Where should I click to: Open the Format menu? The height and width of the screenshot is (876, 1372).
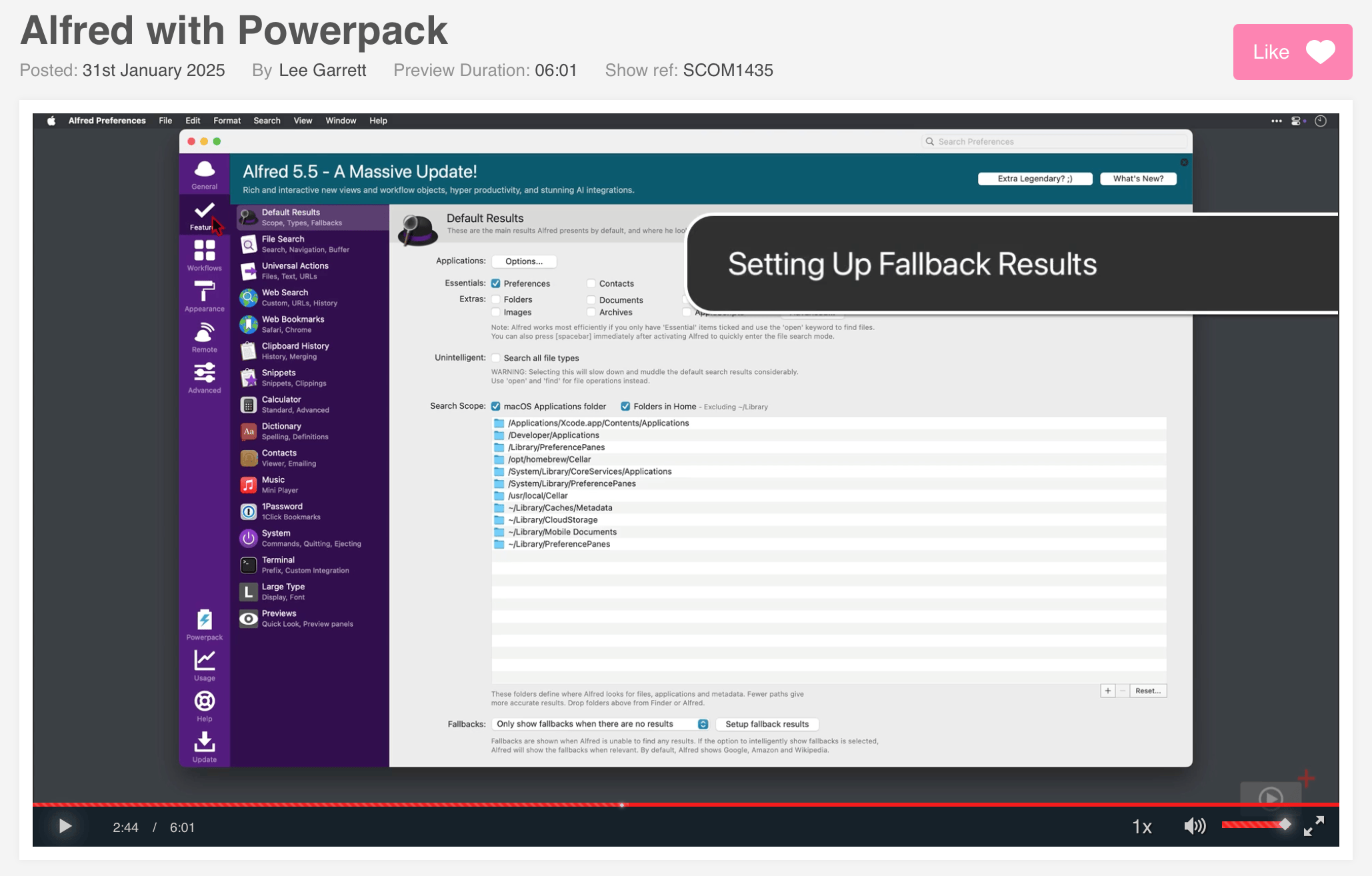[x=227, y=121]
